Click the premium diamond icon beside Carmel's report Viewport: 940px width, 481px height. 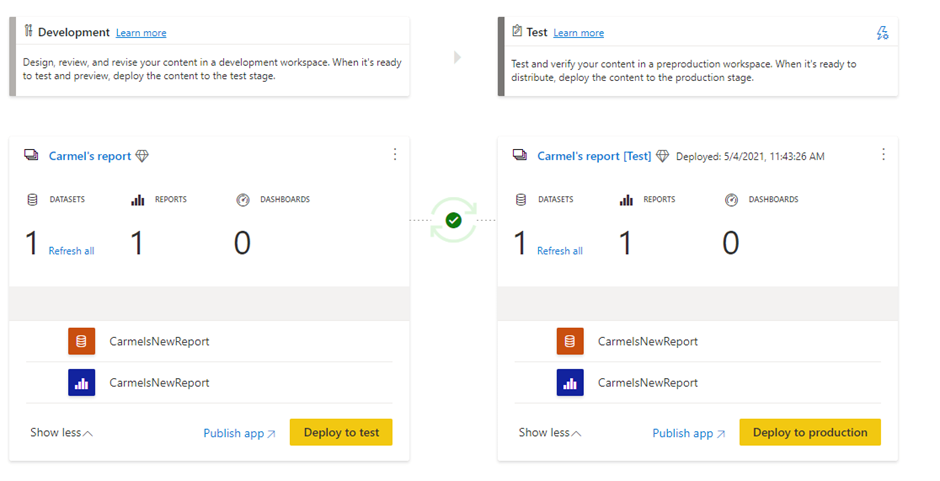coord(142,156)
